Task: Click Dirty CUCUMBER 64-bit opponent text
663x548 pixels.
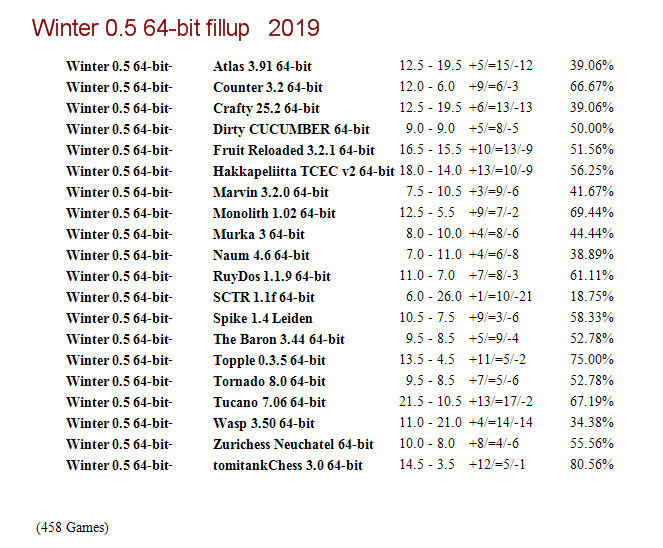Action: 291,129
